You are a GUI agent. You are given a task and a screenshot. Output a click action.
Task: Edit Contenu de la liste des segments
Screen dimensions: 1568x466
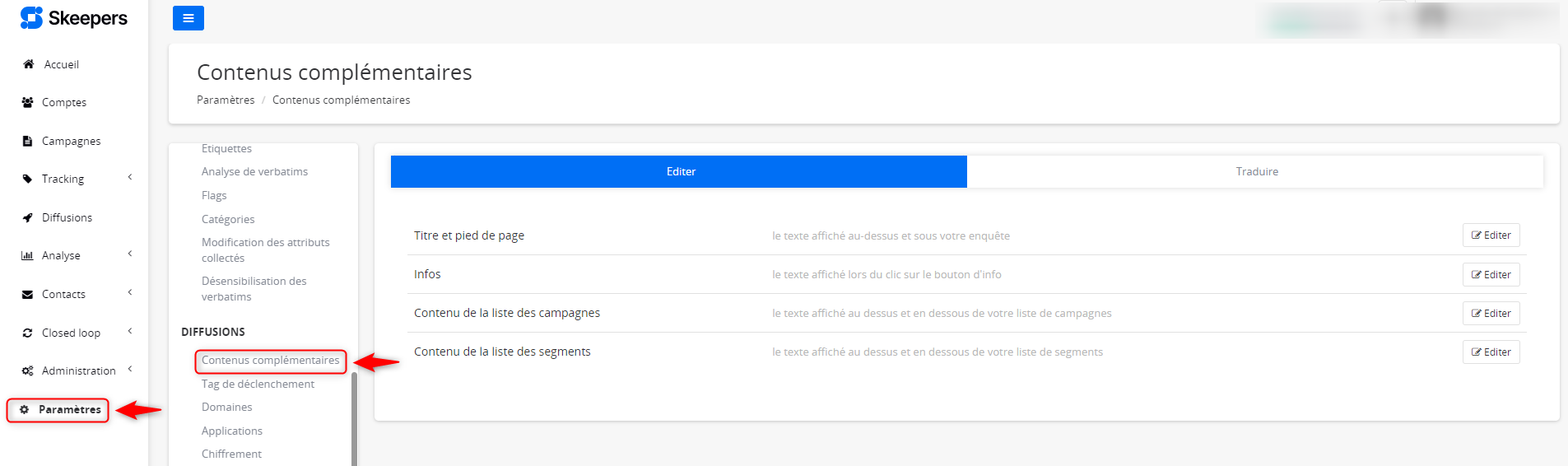(x=1491, y=352)
